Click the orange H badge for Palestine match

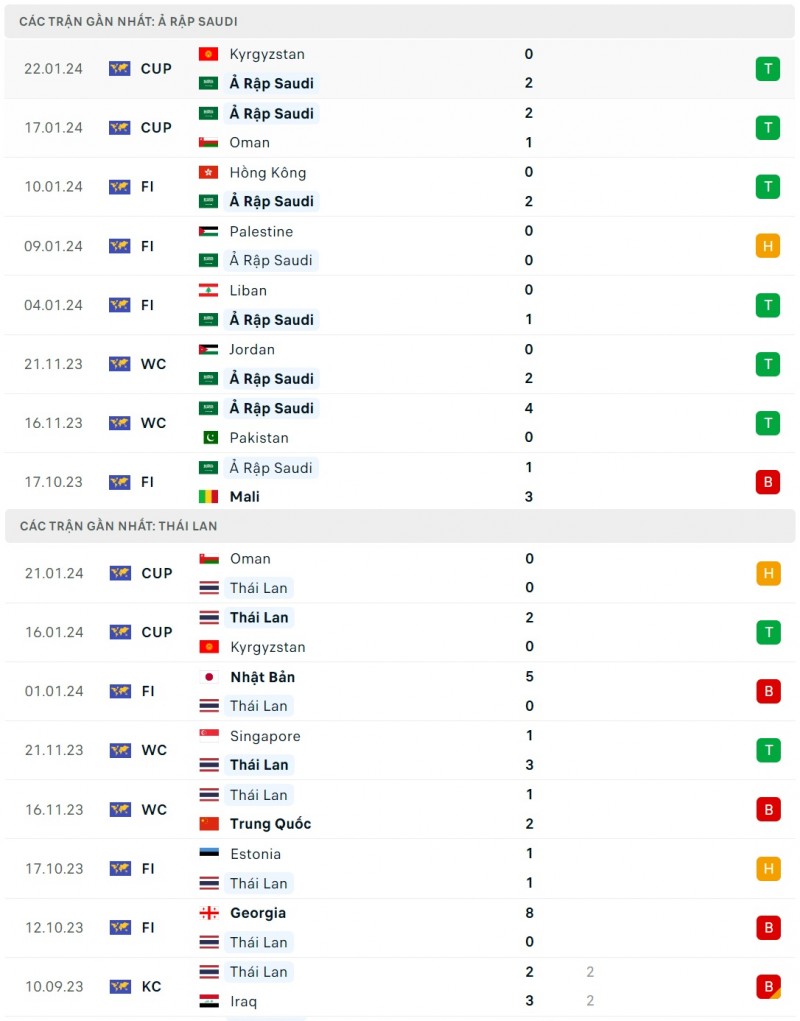767,246
